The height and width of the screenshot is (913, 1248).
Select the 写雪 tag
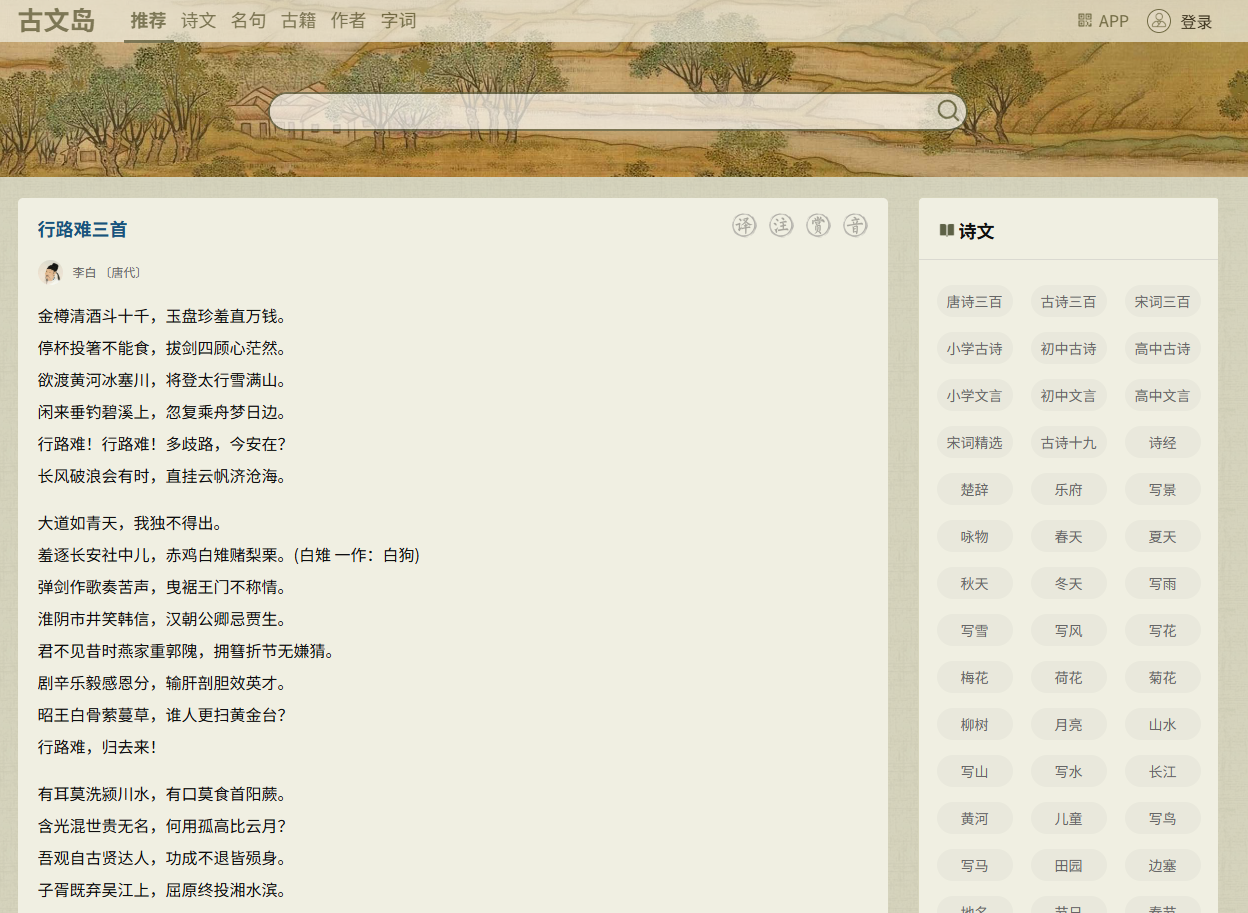(x=975, y=631)
